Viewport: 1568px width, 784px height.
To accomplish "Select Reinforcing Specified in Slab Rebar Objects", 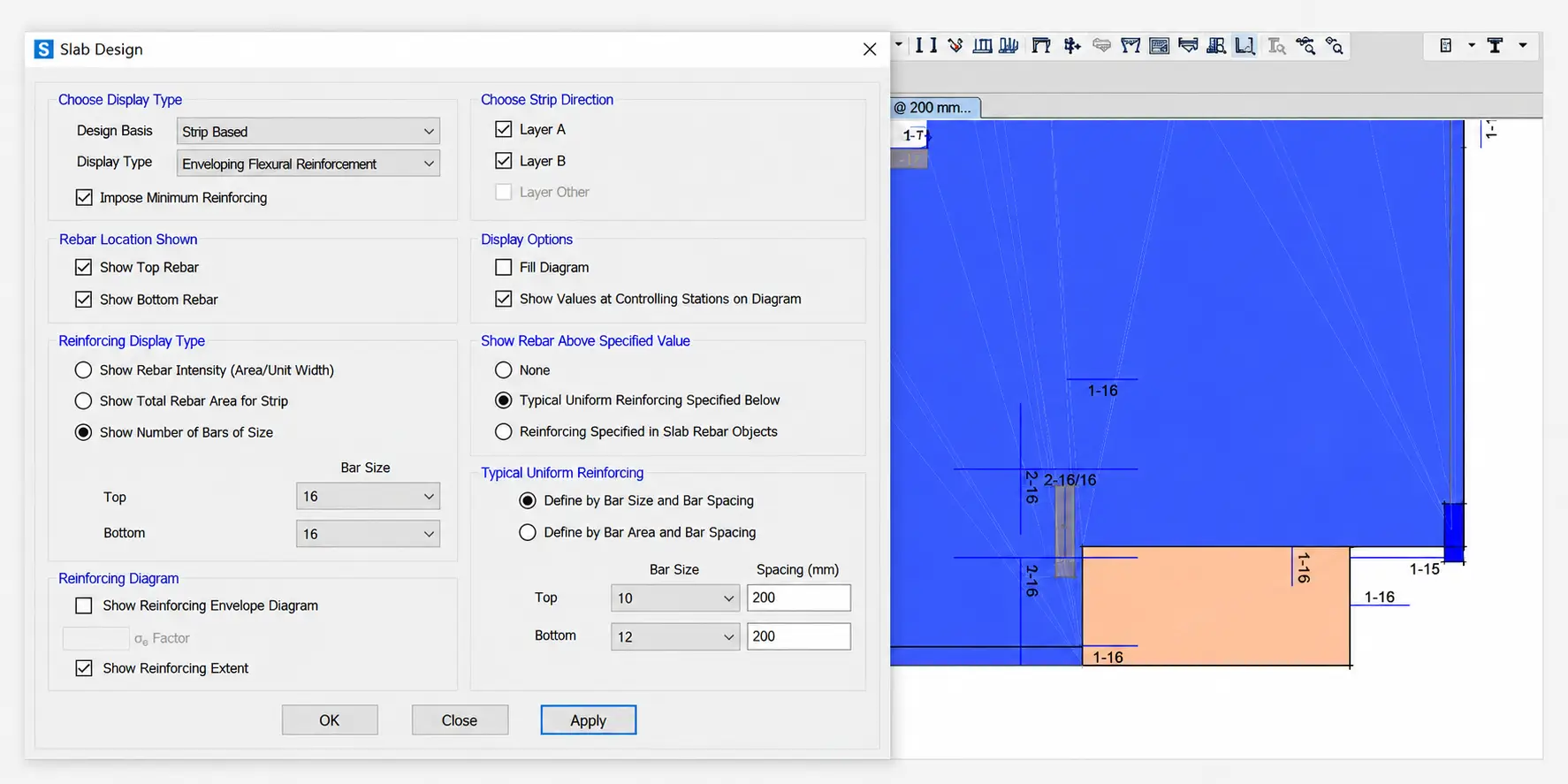I will [504, 432].
